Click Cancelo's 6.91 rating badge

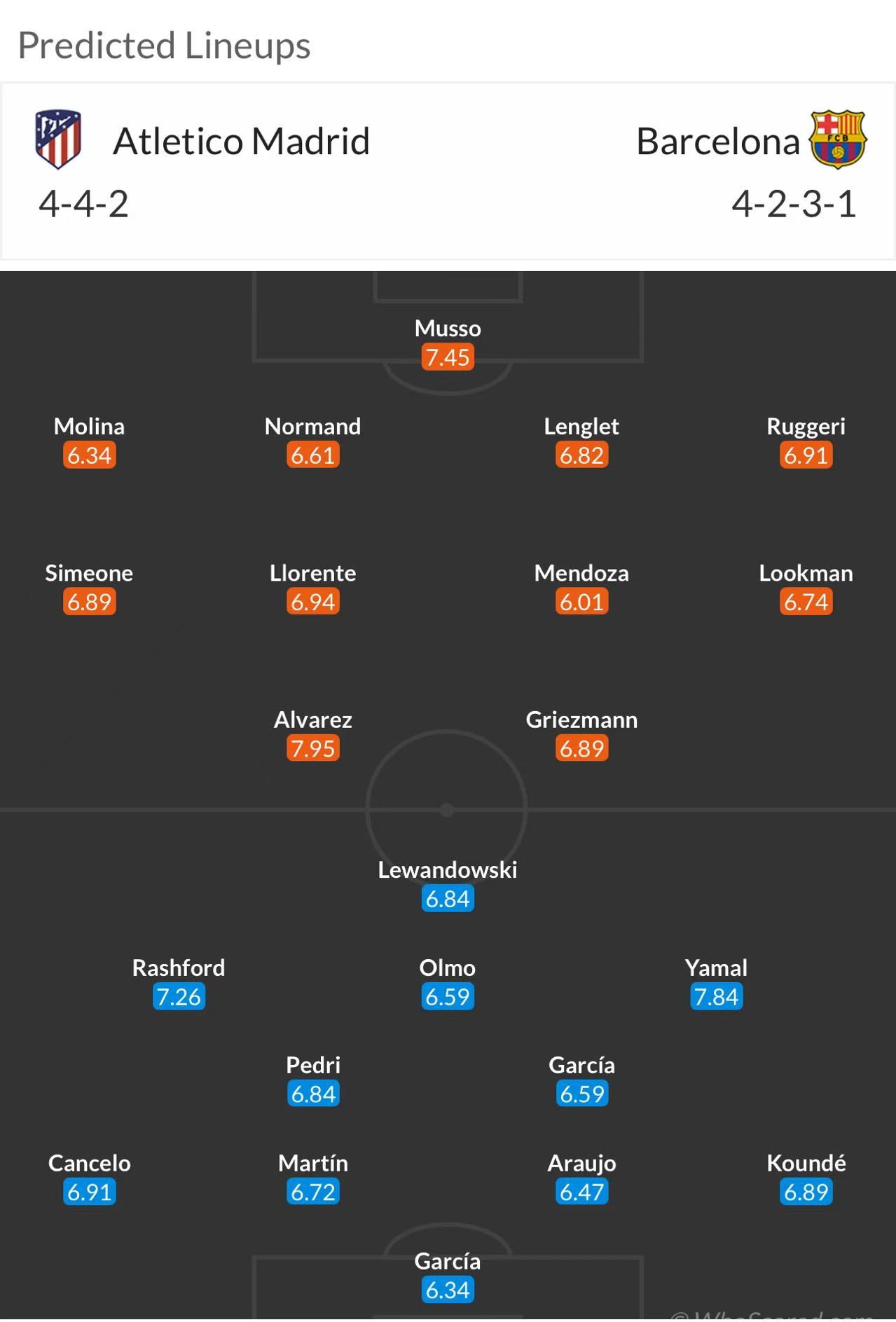click(x=90, y=1192)
